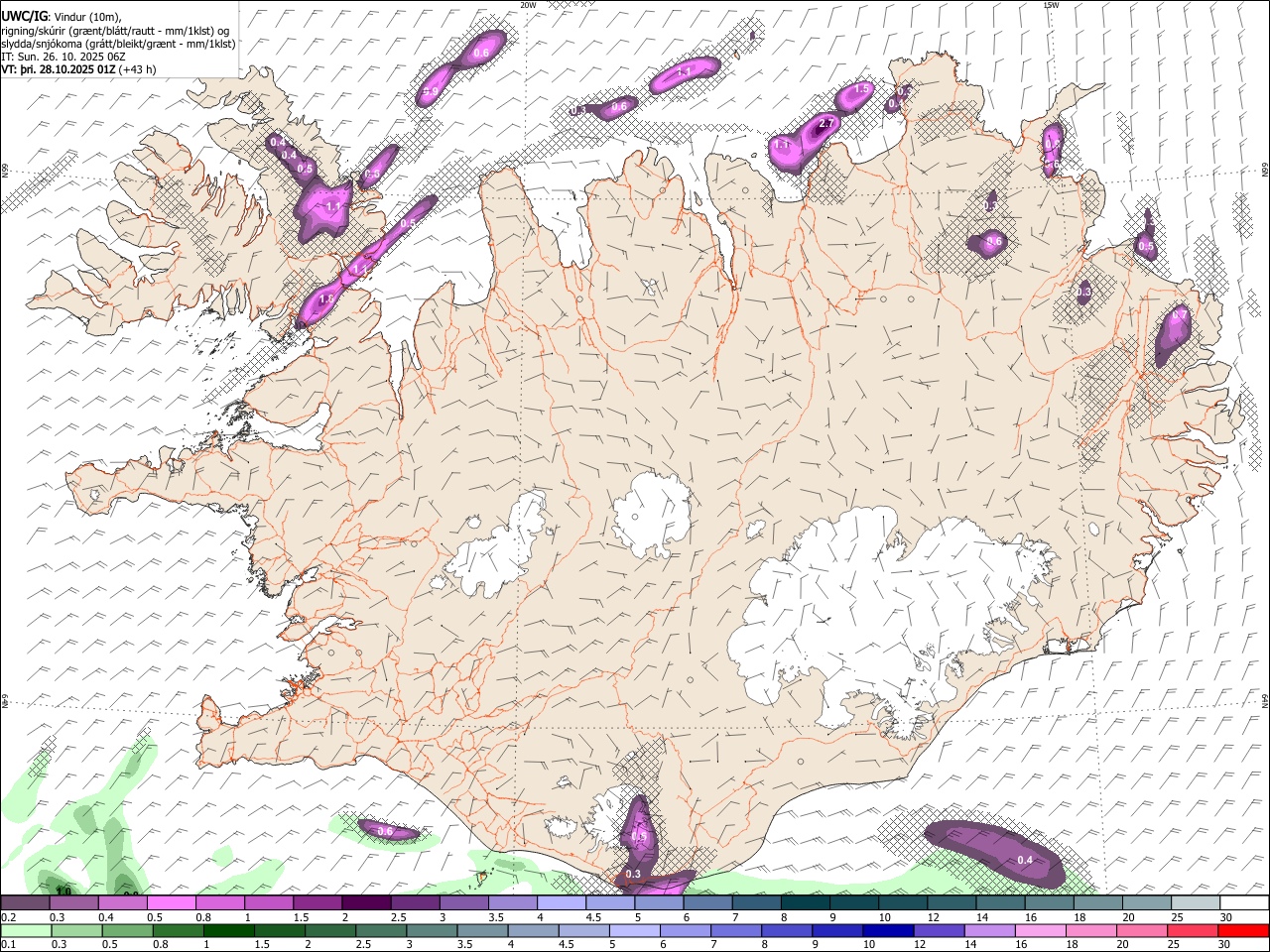Pick the rain legend swatch between 2 and 2.5
Viewport: 1270px width, 952px height.
click(330, 930)
